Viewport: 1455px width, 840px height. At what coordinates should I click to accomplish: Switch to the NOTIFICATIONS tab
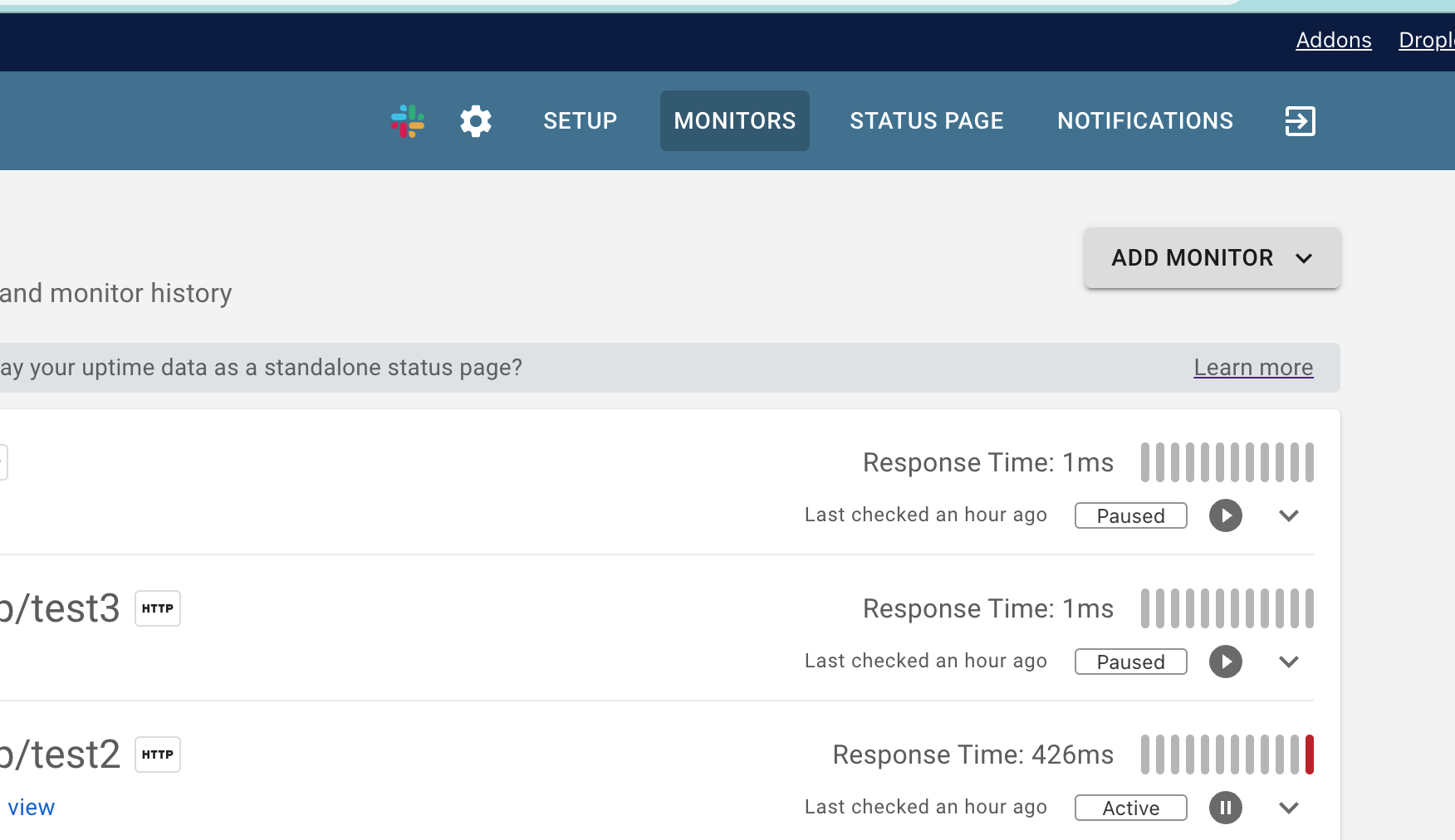coord(1144,120)
